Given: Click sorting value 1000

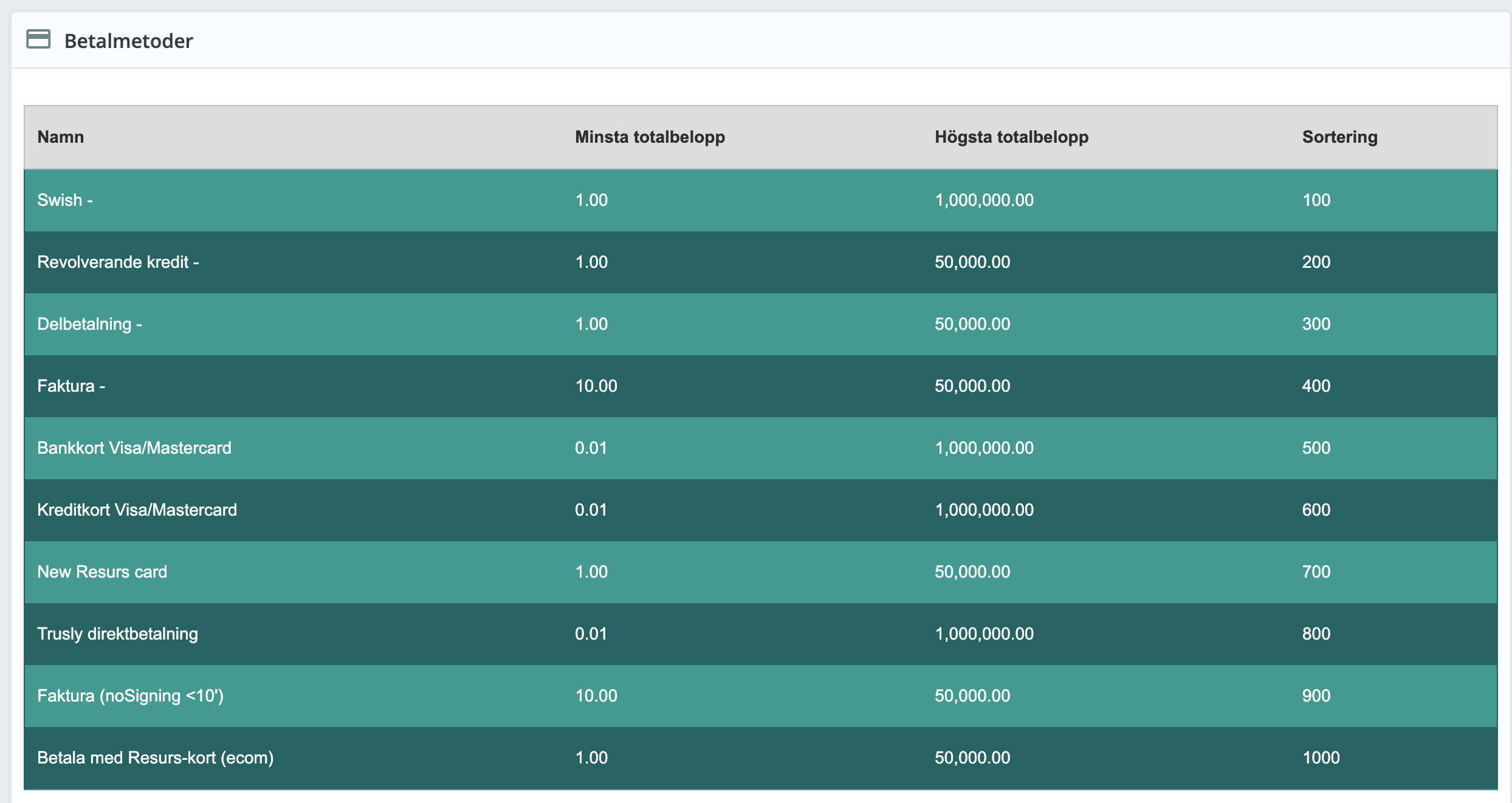Looking at the screenshot, I should click(x=1321, y=757).
